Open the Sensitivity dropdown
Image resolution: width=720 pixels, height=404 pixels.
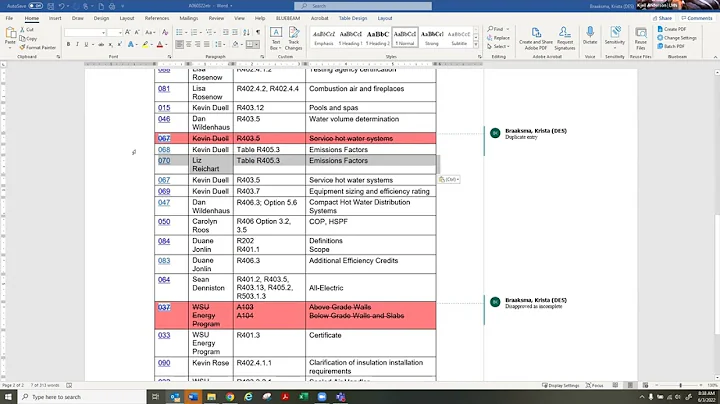click(615, 39)
